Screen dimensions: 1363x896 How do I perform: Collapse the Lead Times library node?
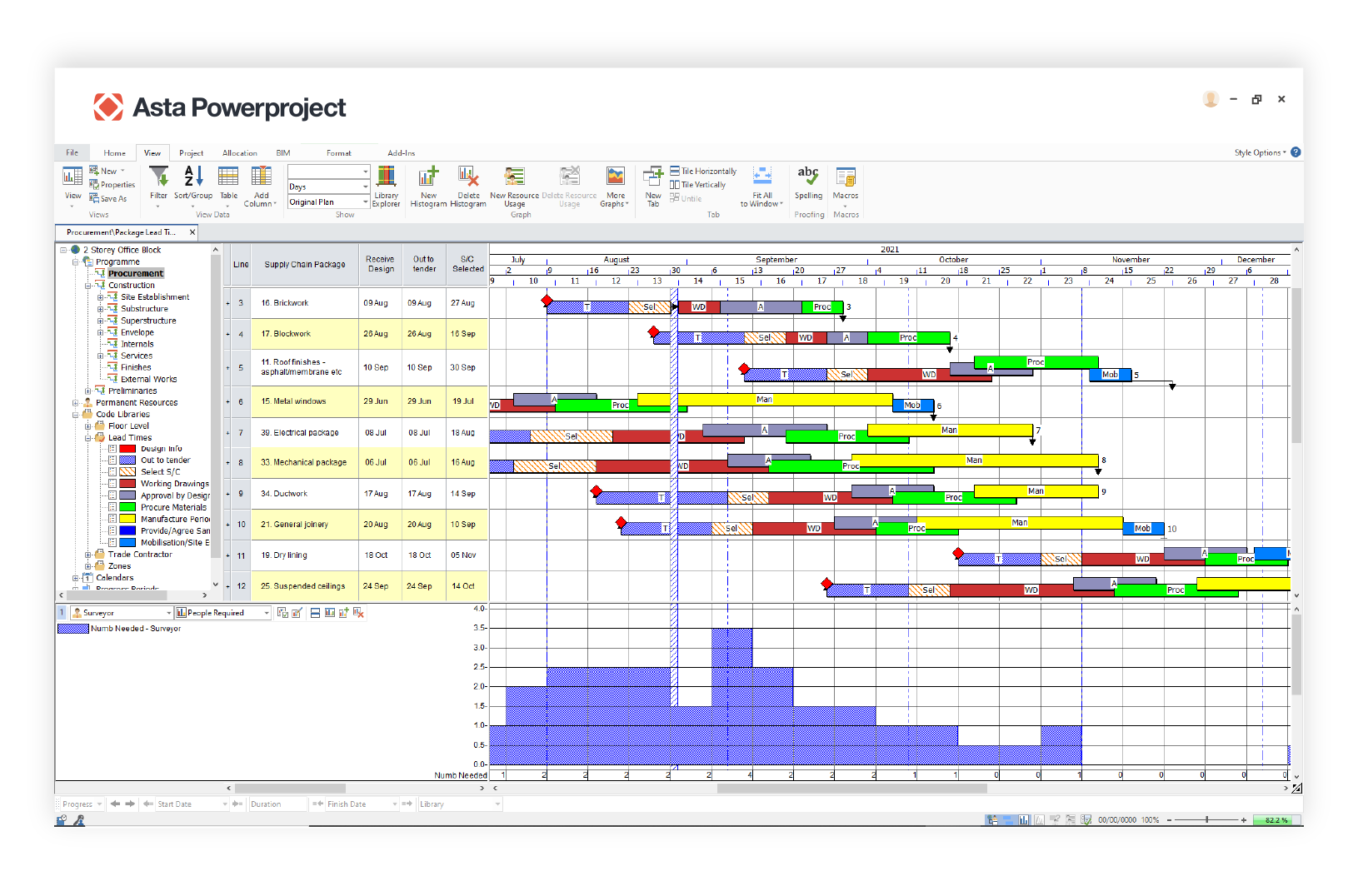point(87,438)
